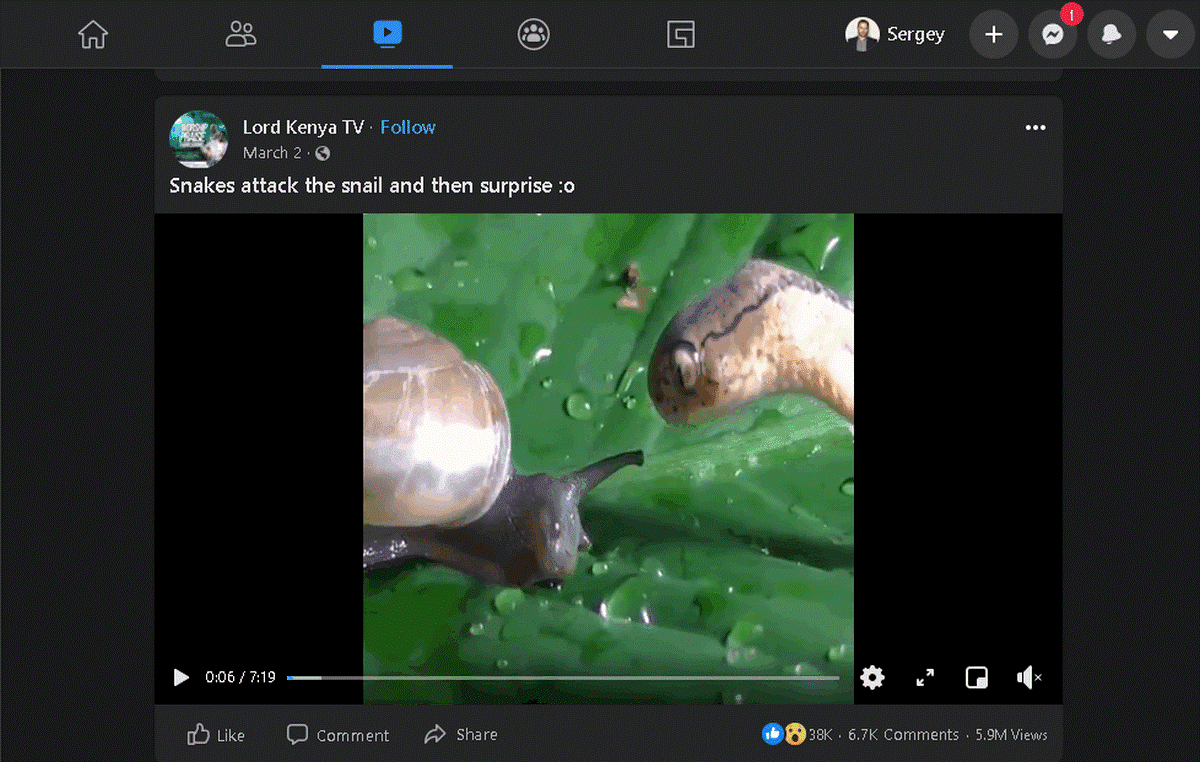The width and height of the screenshot is (1200, 762).
Task: Click the '5.9M Views' count
Action: tap(1011, 735)
